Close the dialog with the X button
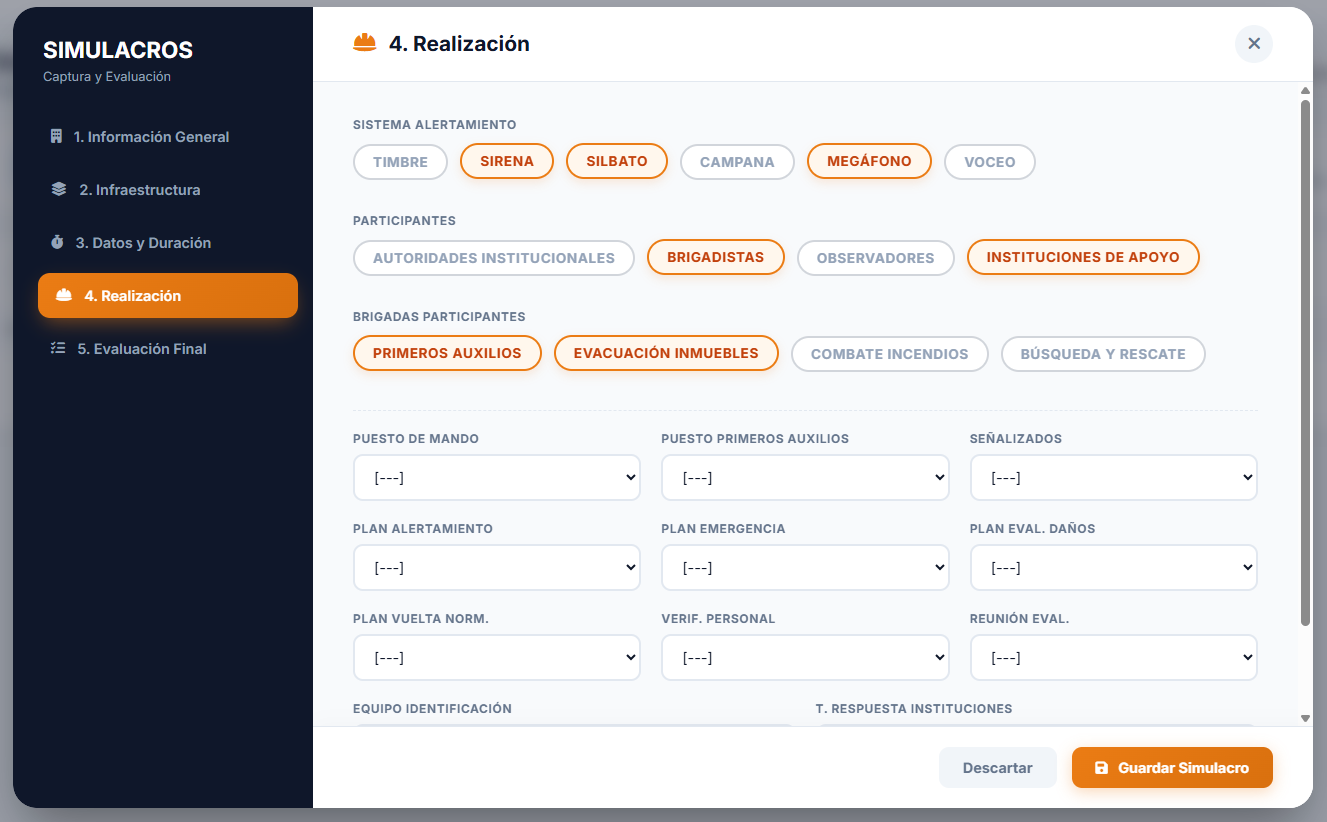 click(x=1254, y=44)
